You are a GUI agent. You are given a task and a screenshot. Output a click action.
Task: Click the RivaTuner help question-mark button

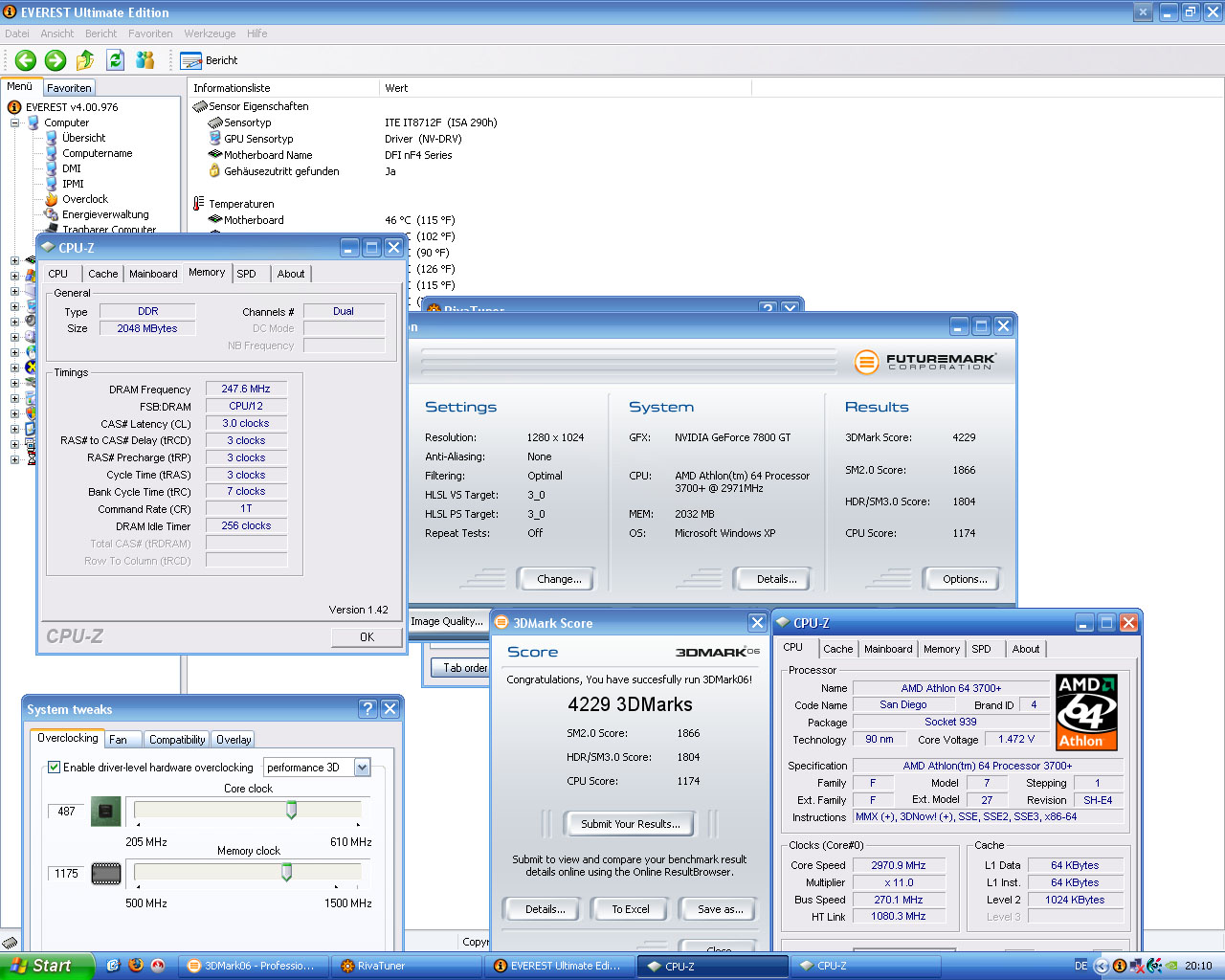tap(768, 309)
